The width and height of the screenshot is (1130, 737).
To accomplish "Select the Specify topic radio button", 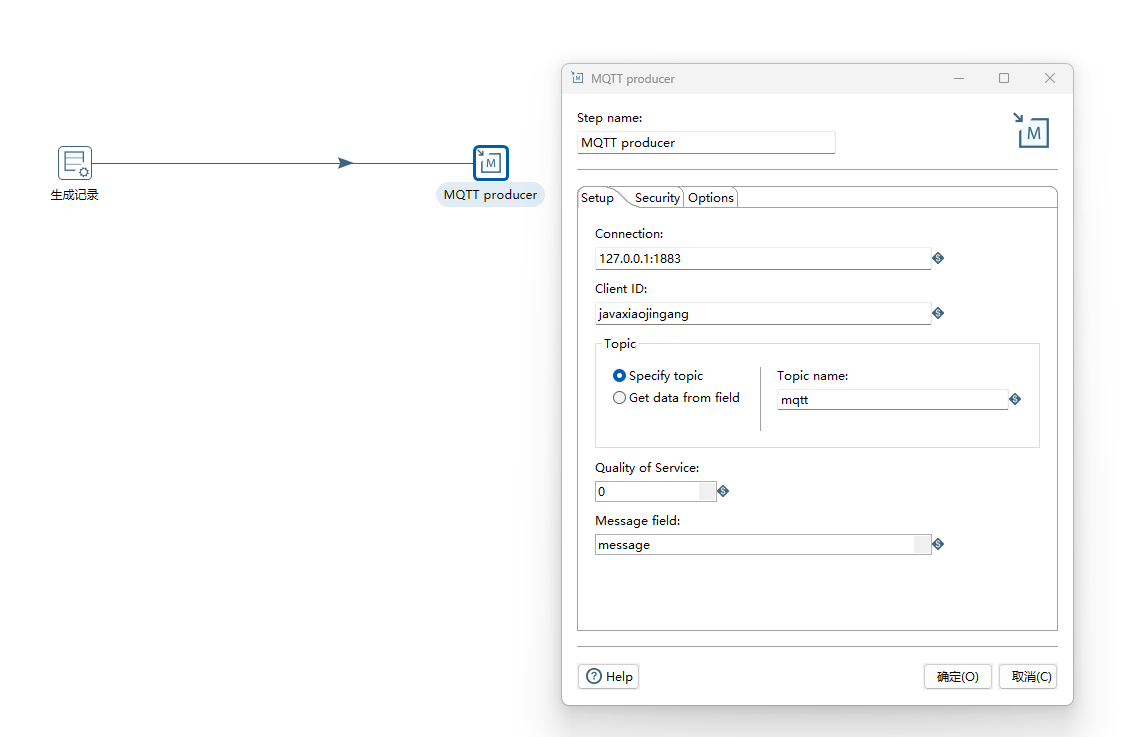I will (620, 376).
